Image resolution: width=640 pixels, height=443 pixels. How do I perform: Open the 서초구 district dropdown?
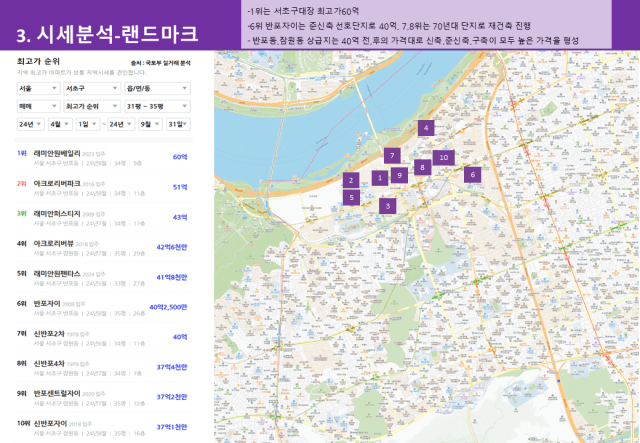coord(92,88)
